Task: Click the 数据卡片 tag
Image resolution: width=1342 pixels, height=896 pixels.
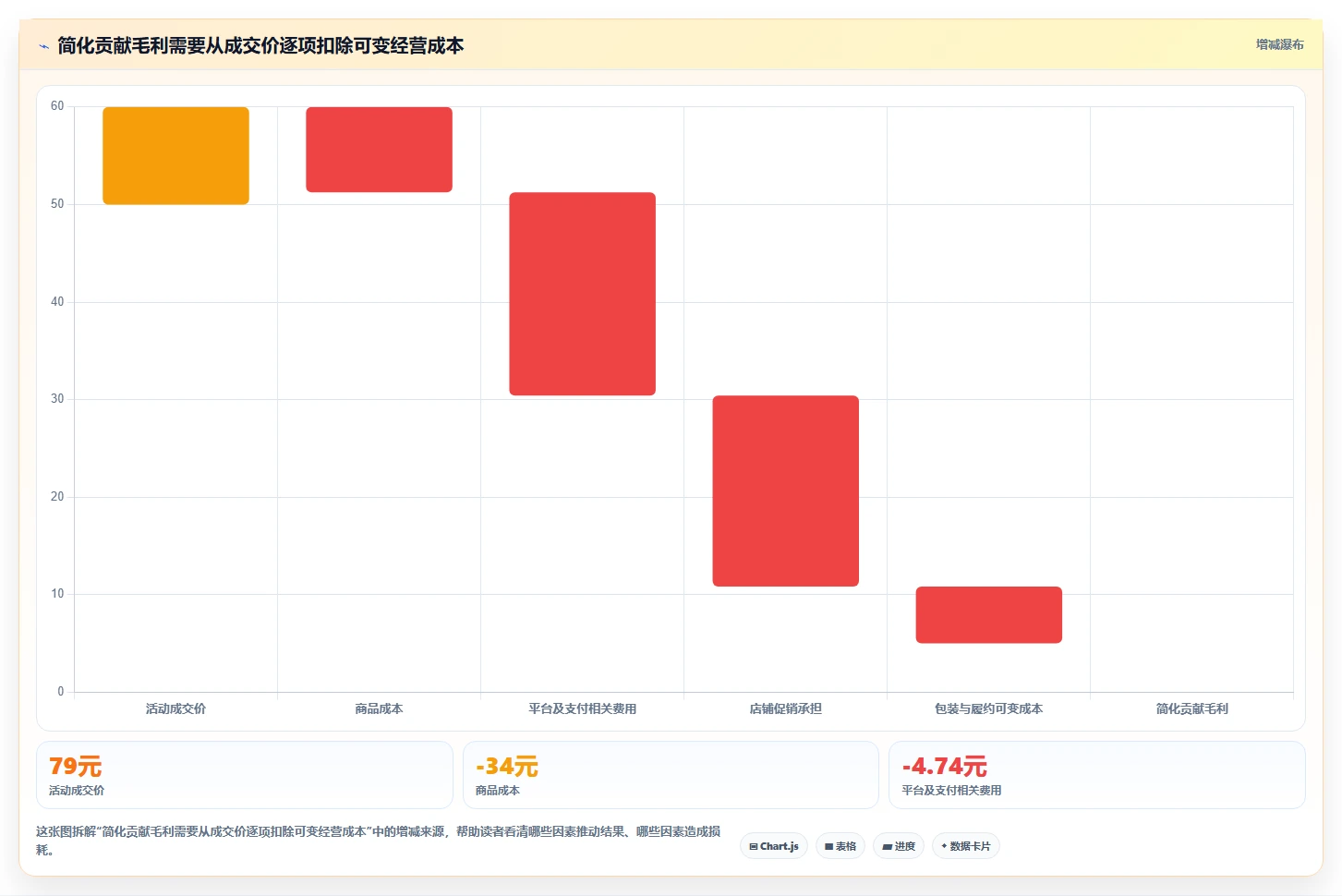Action: [966, 846]
